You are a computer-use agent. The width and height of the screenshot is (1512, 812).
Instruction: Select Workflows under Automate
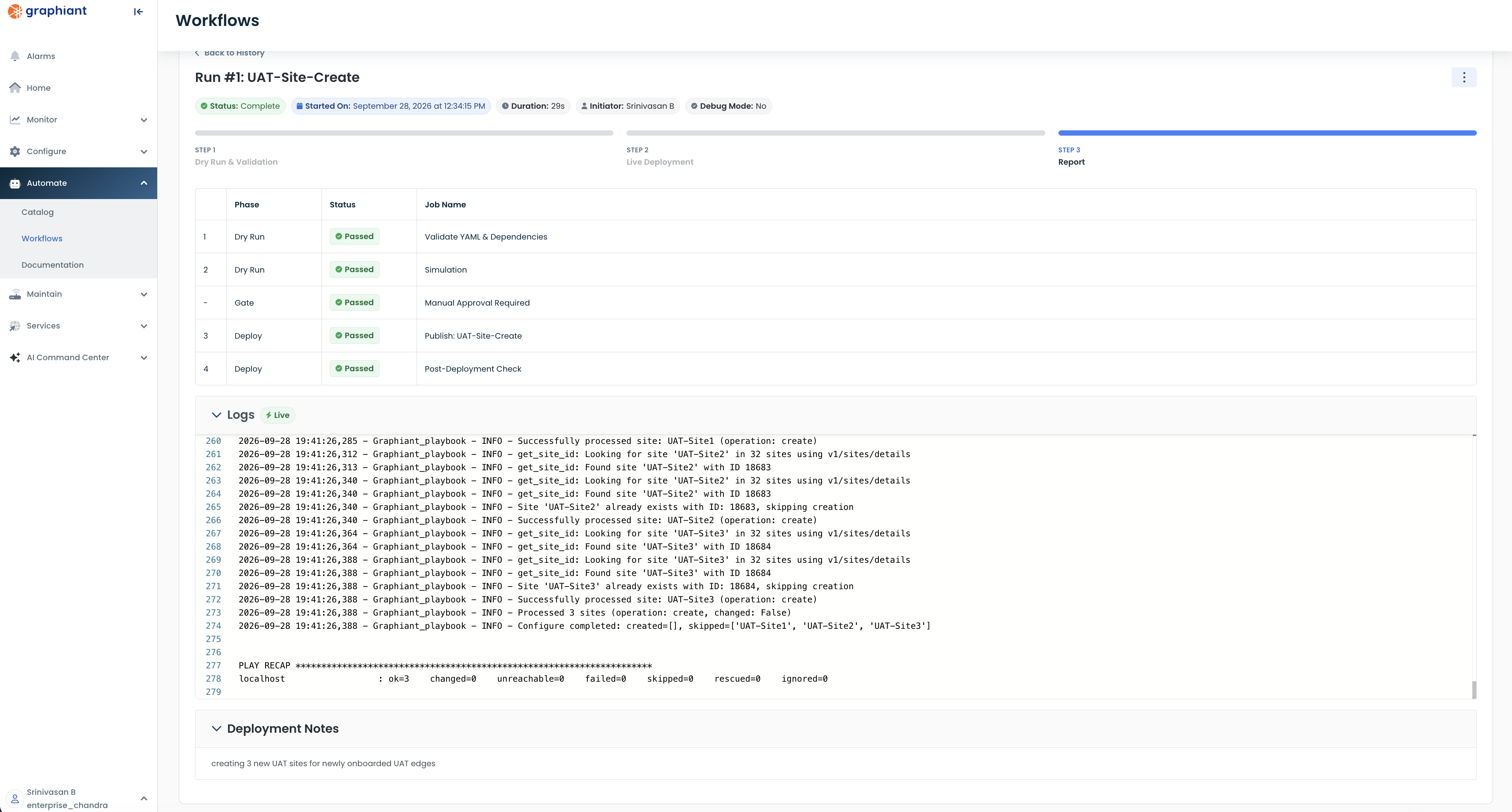click(42, 238)
